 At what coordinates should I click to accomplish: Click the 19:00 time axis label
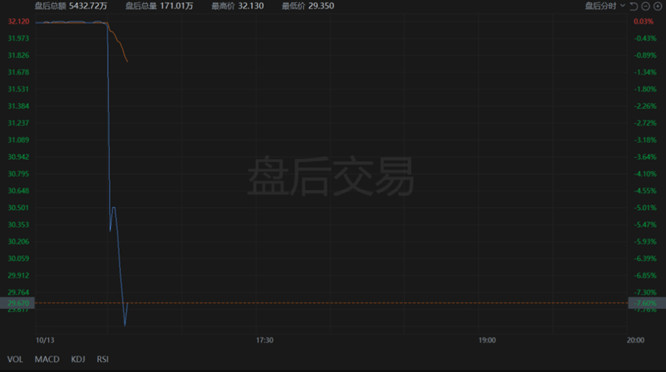pyautogui.click(x=487, y=340)
